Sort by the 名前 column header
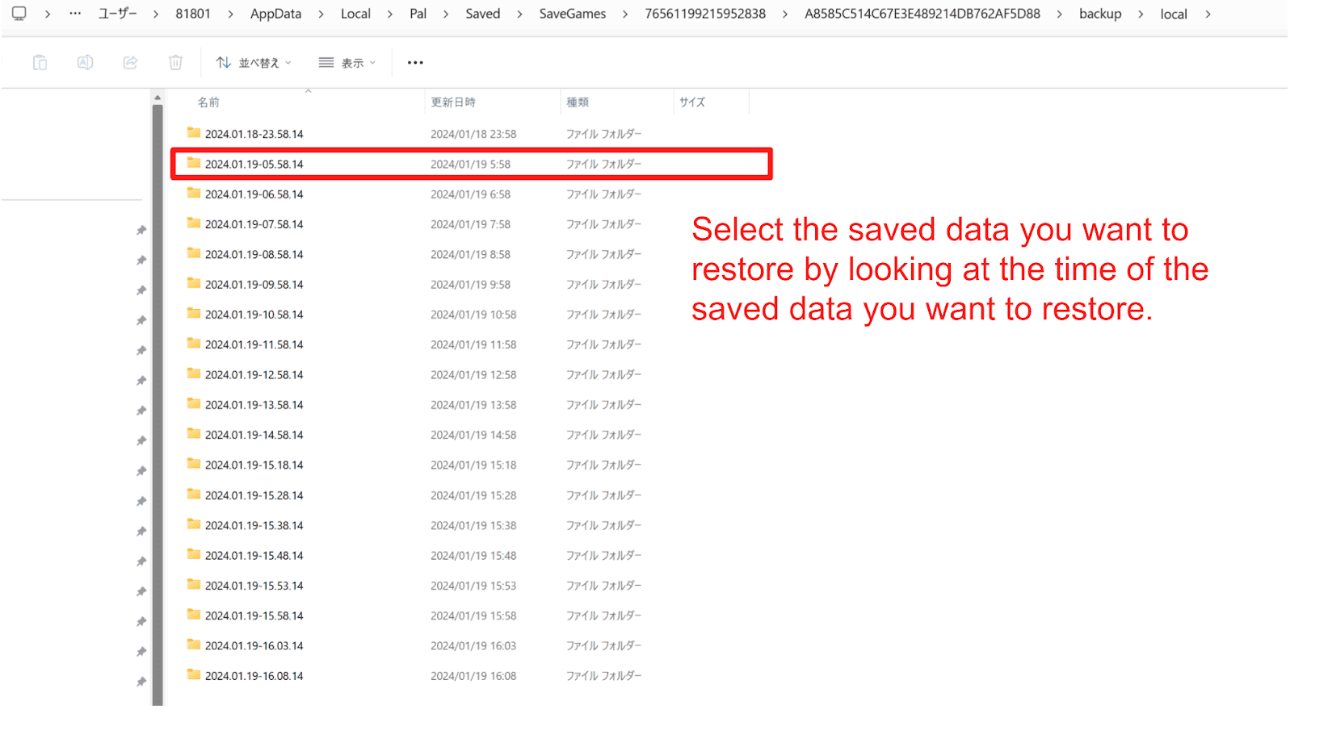Image resolution: width=1342 pixels, height=729 pixels. click(x=208, y=102)
